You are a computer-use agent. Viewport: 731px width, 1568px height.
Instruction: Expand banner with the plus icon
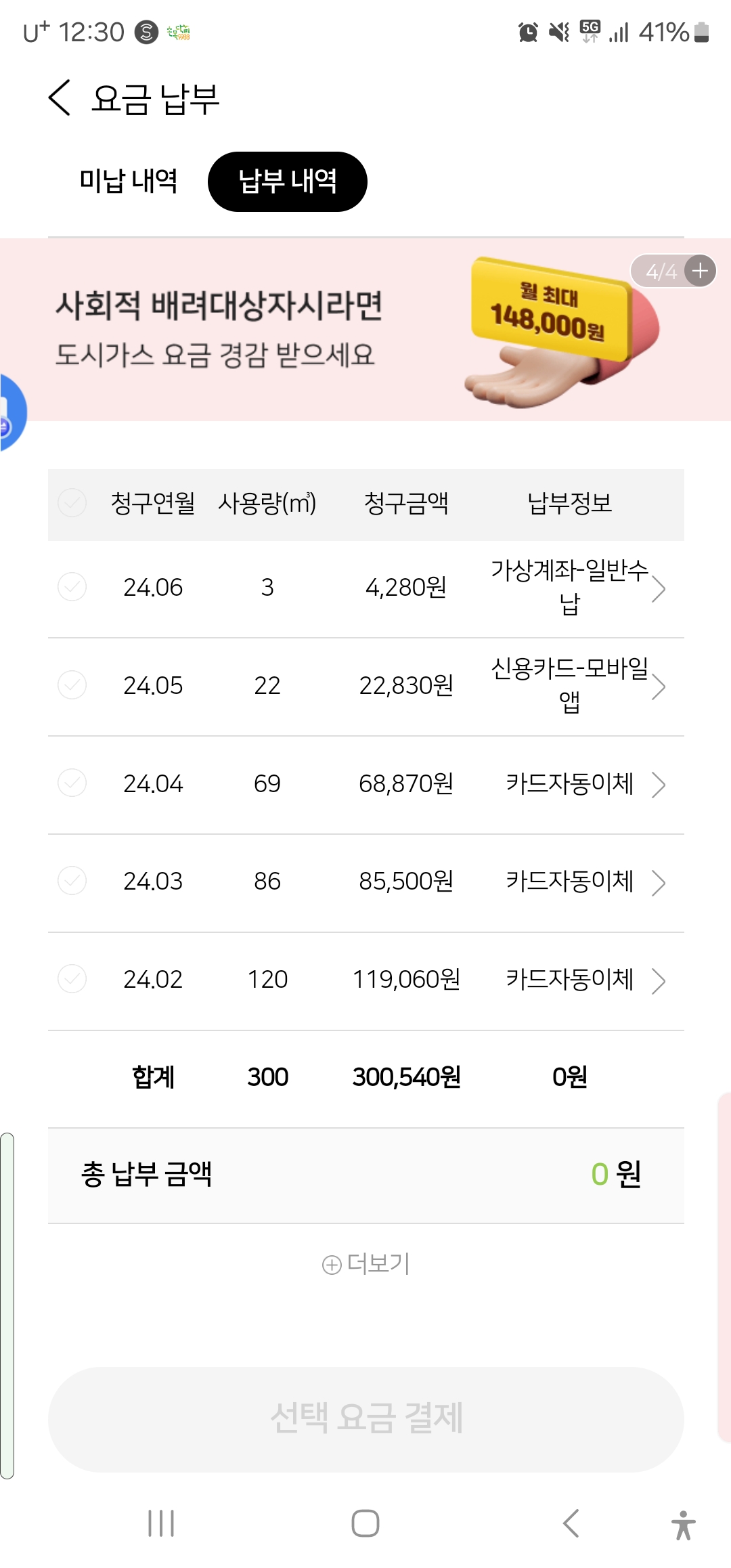tap(700, 271)
